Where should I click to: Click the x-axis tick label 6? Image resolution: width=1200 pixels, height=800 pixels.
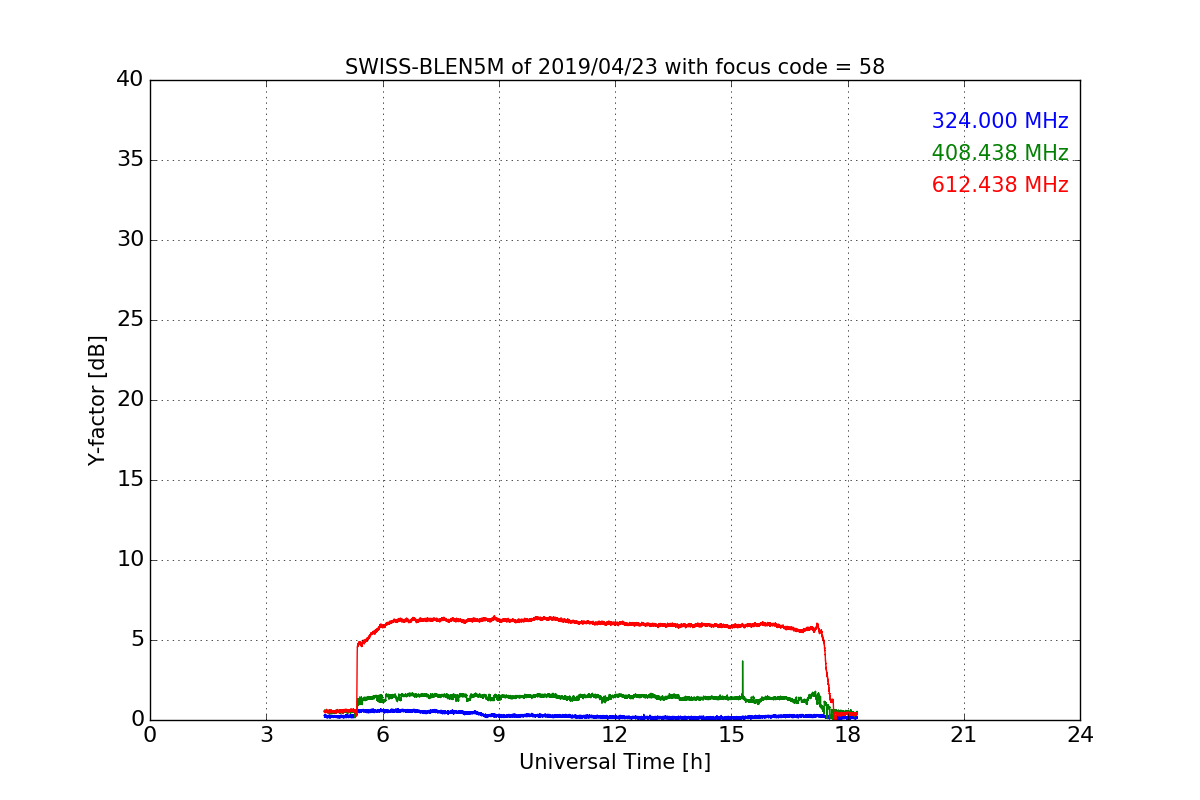pos(383,735)
